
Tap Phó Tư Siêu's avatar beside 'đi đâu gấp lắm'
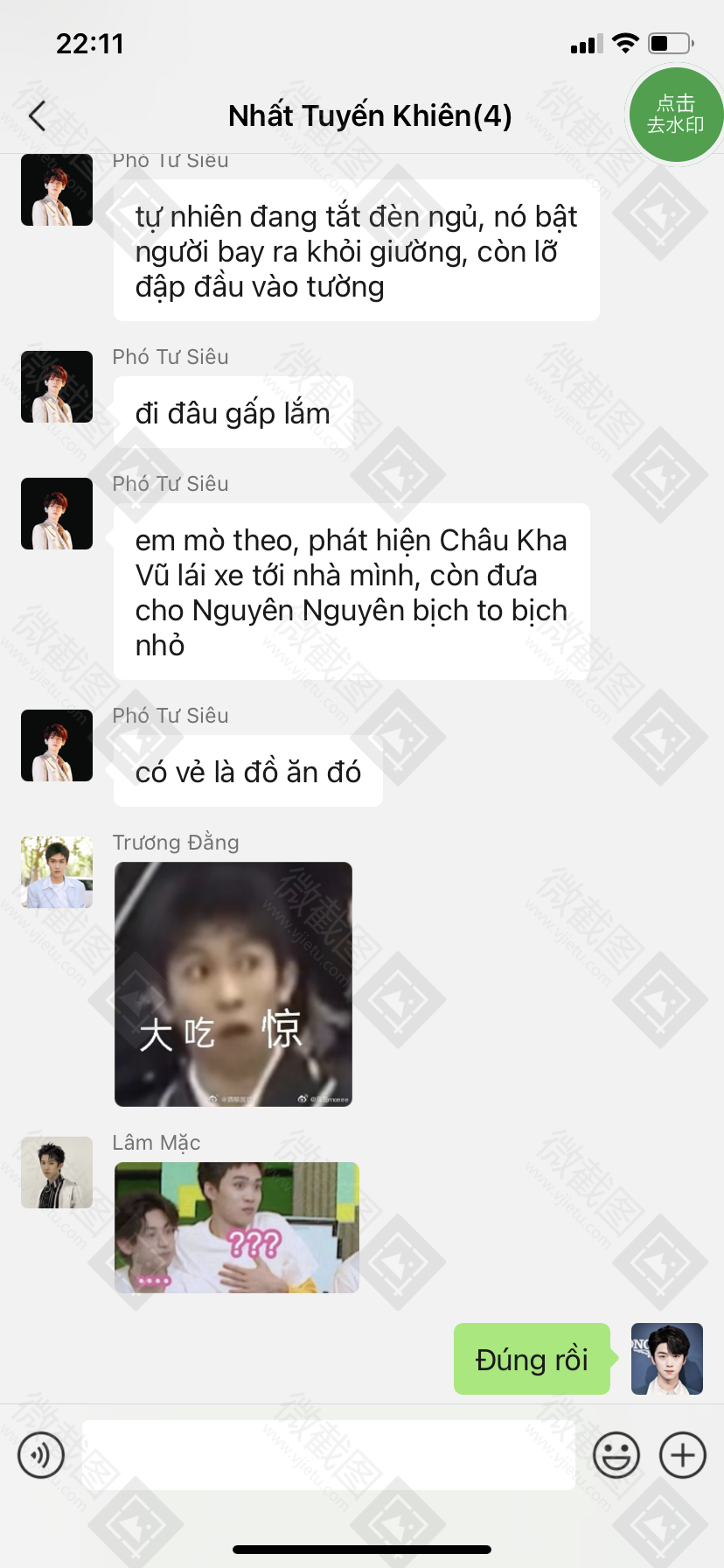[57, 387]
